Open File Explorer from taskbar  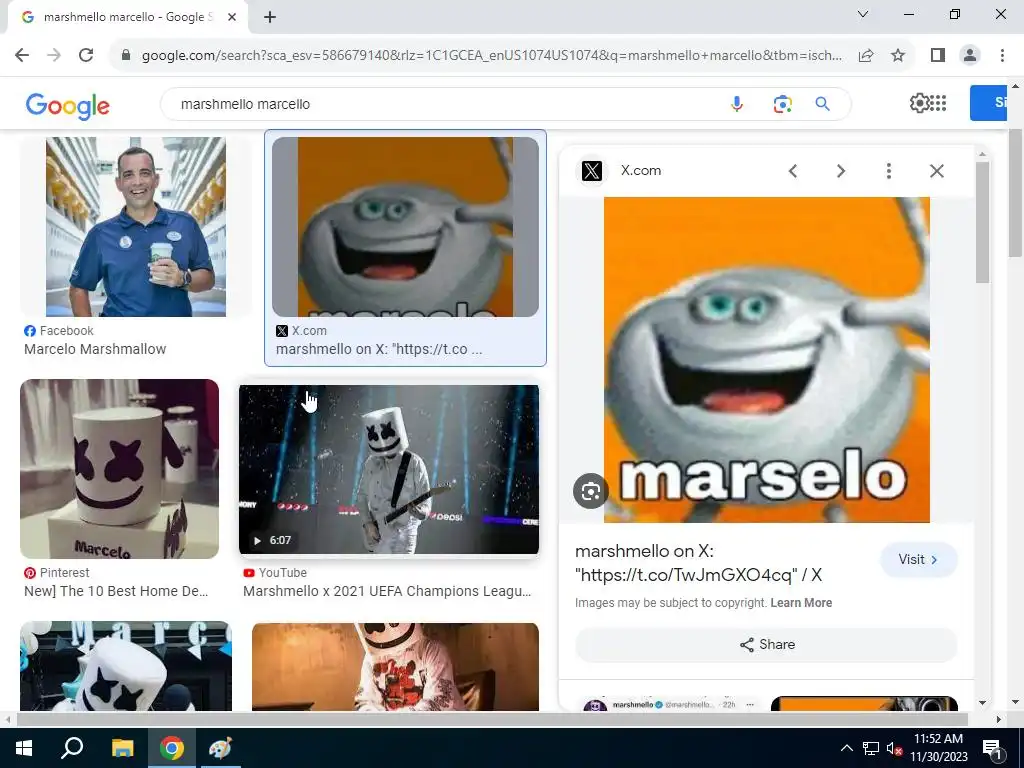coord(122,748)
